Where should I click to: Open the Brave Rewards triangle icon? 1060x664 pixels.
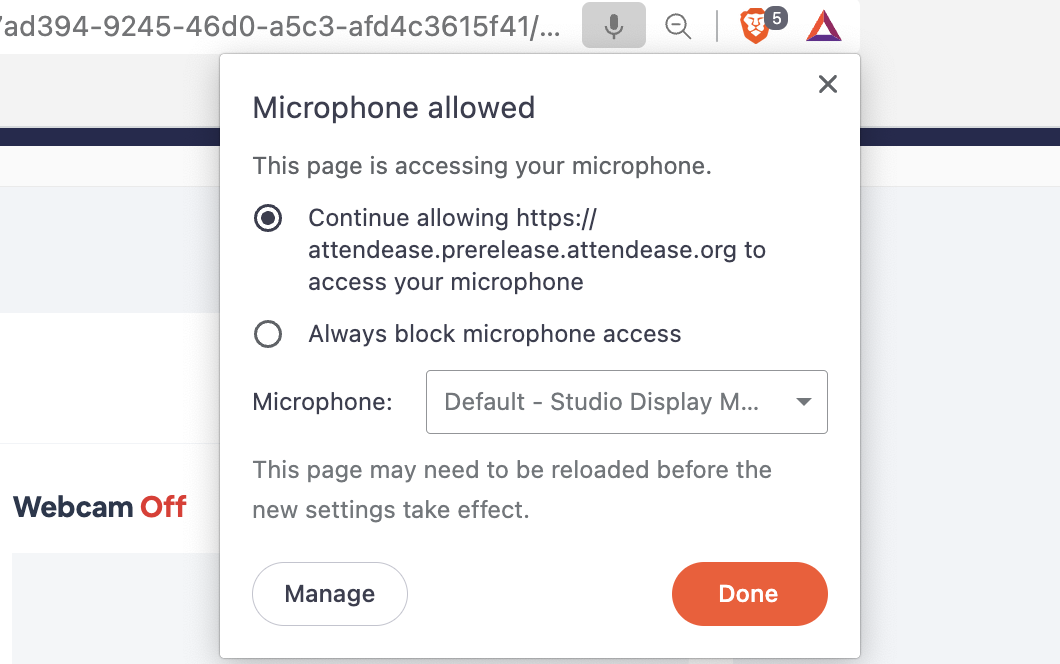823,26
